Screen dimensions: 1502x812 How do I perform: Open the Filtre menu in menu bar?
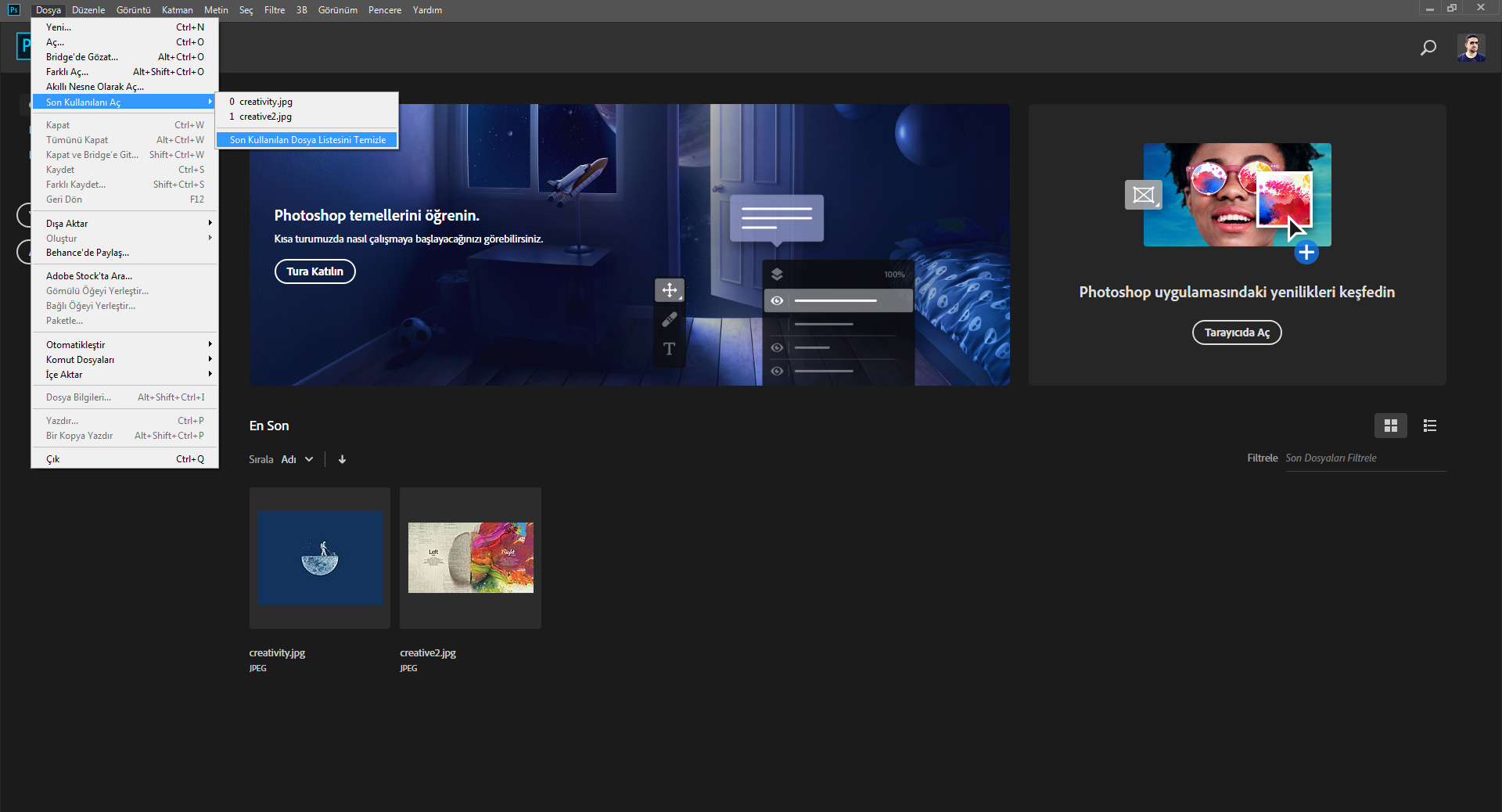275,10
